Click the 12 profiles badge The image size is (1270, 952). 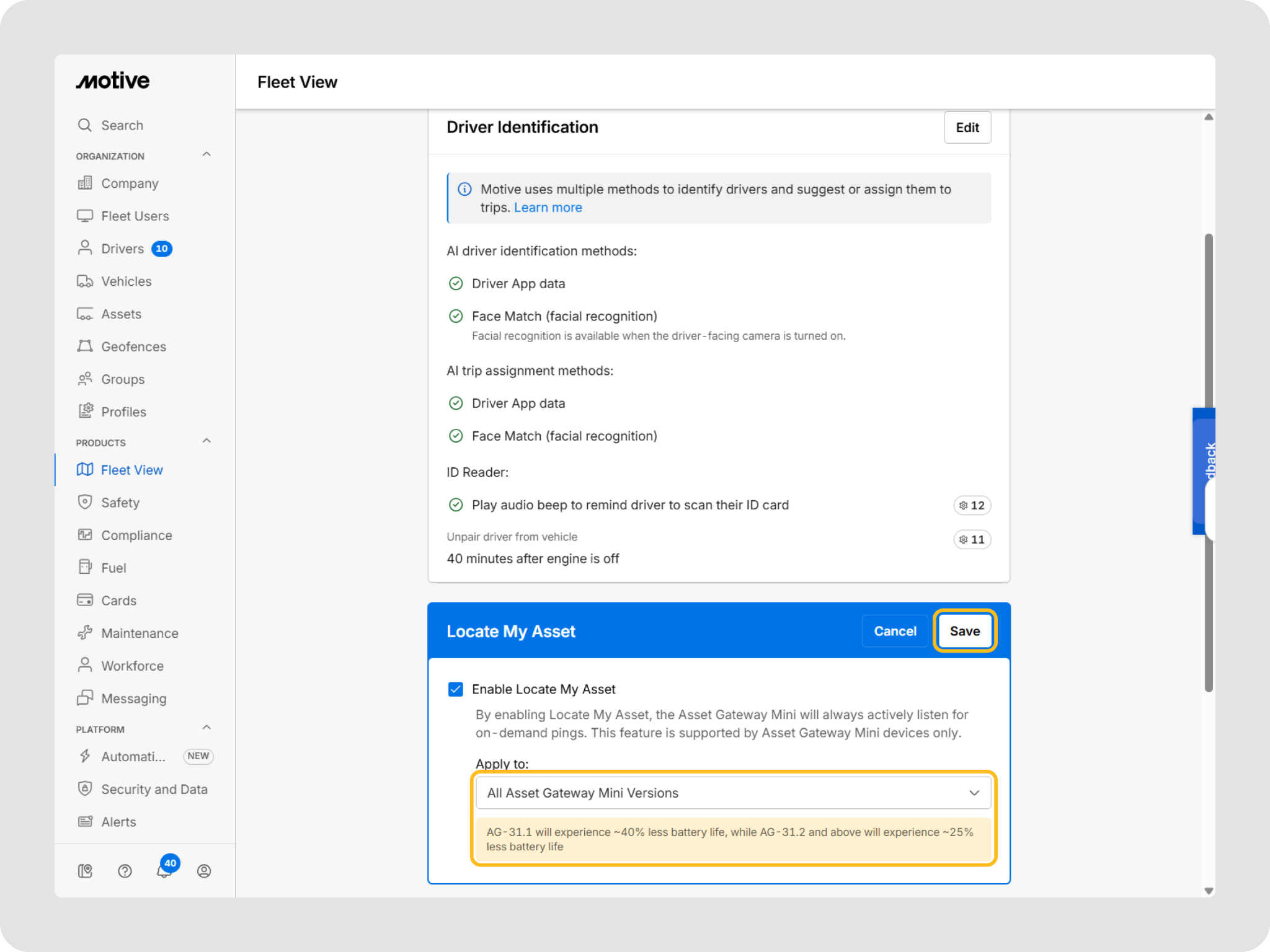(x=972, y=505)
